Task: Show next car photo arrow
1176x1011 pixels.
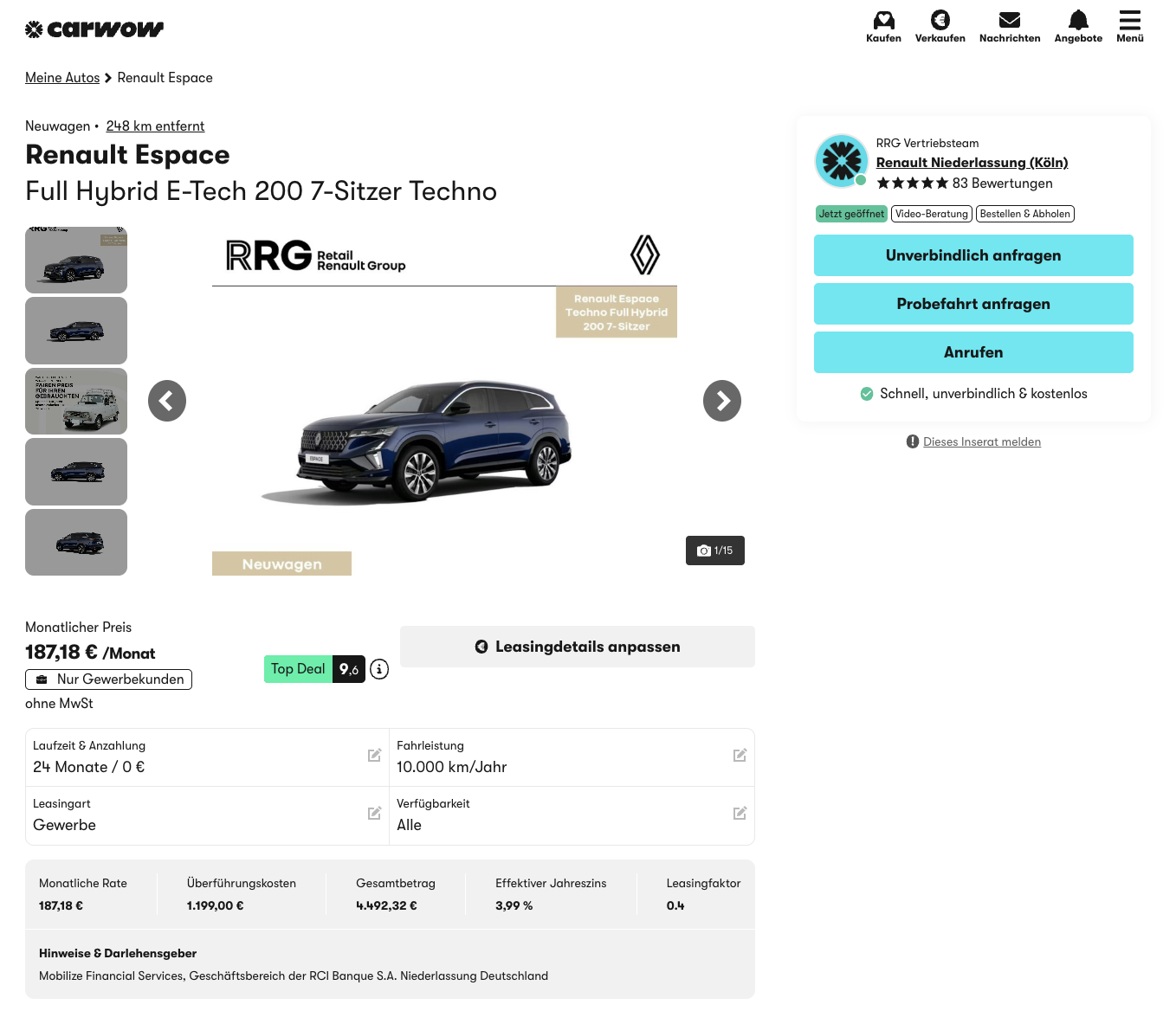Action: (x=722, y=401)
